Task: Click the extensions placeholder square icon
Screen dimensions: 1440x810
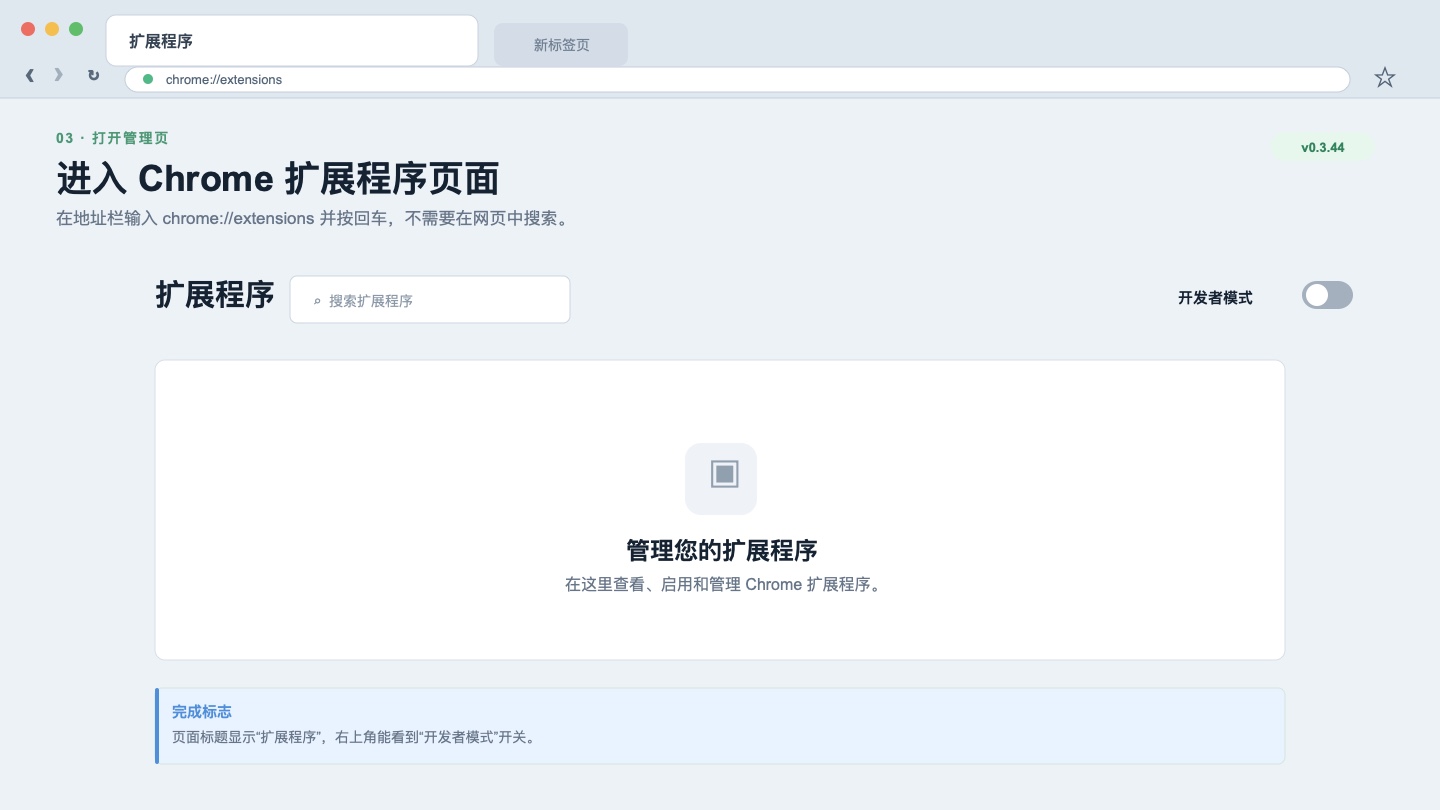Action: (x=721, y=478)
